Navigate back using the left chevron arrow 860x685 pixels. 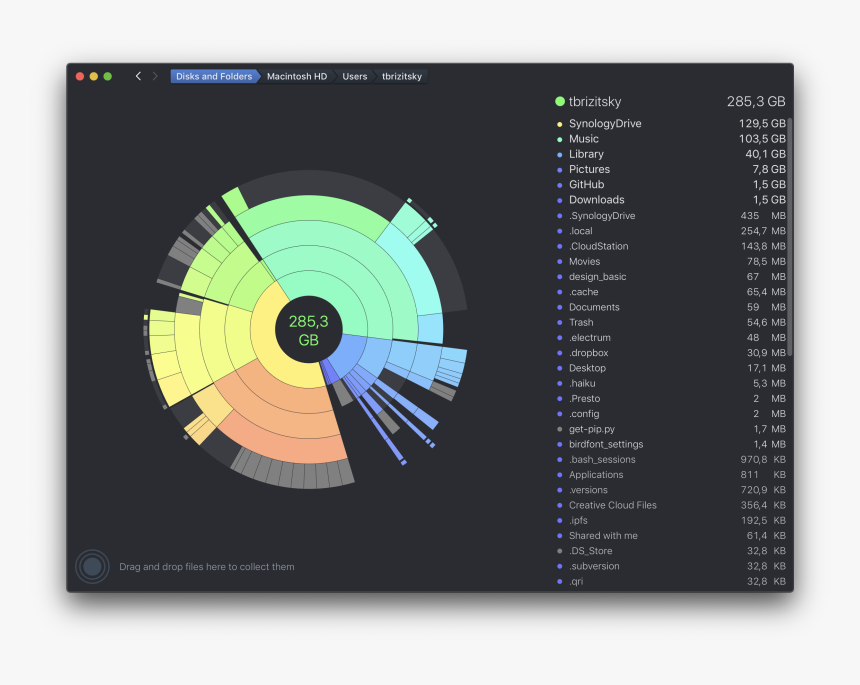point(138,75)
